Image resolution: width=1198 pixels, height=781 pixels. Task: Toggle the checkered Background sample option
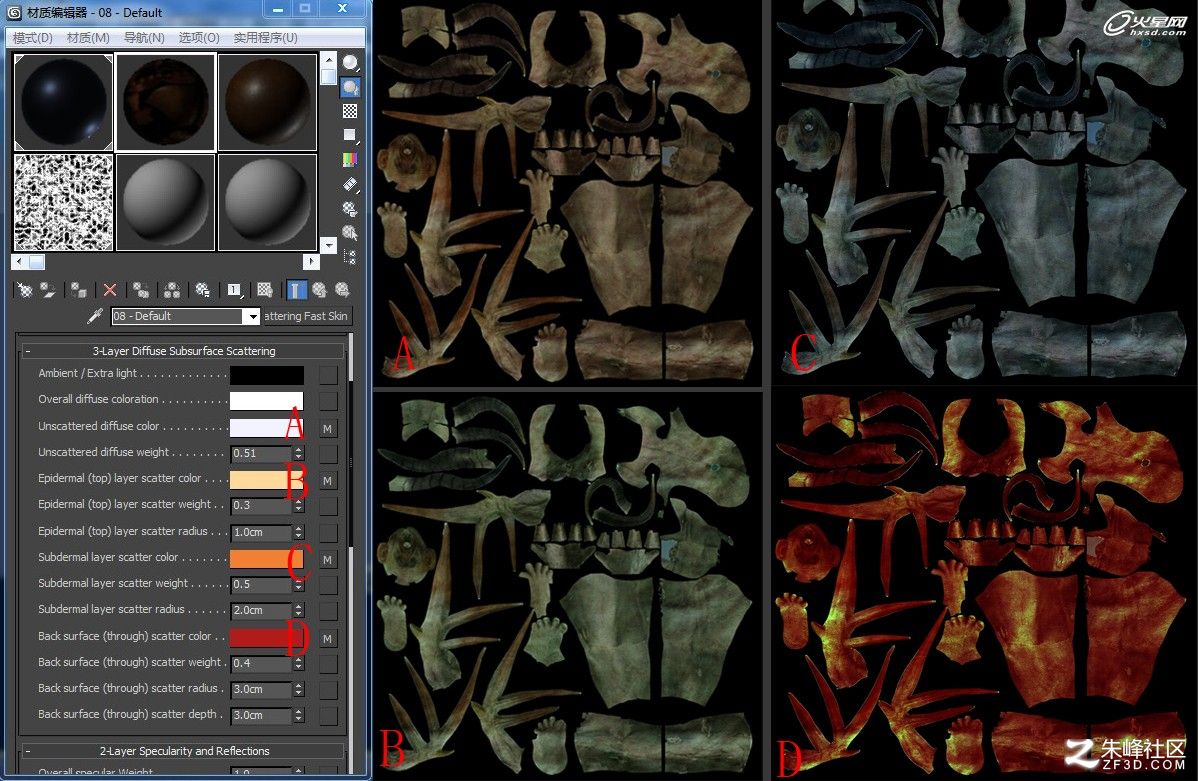coord(350,112)
